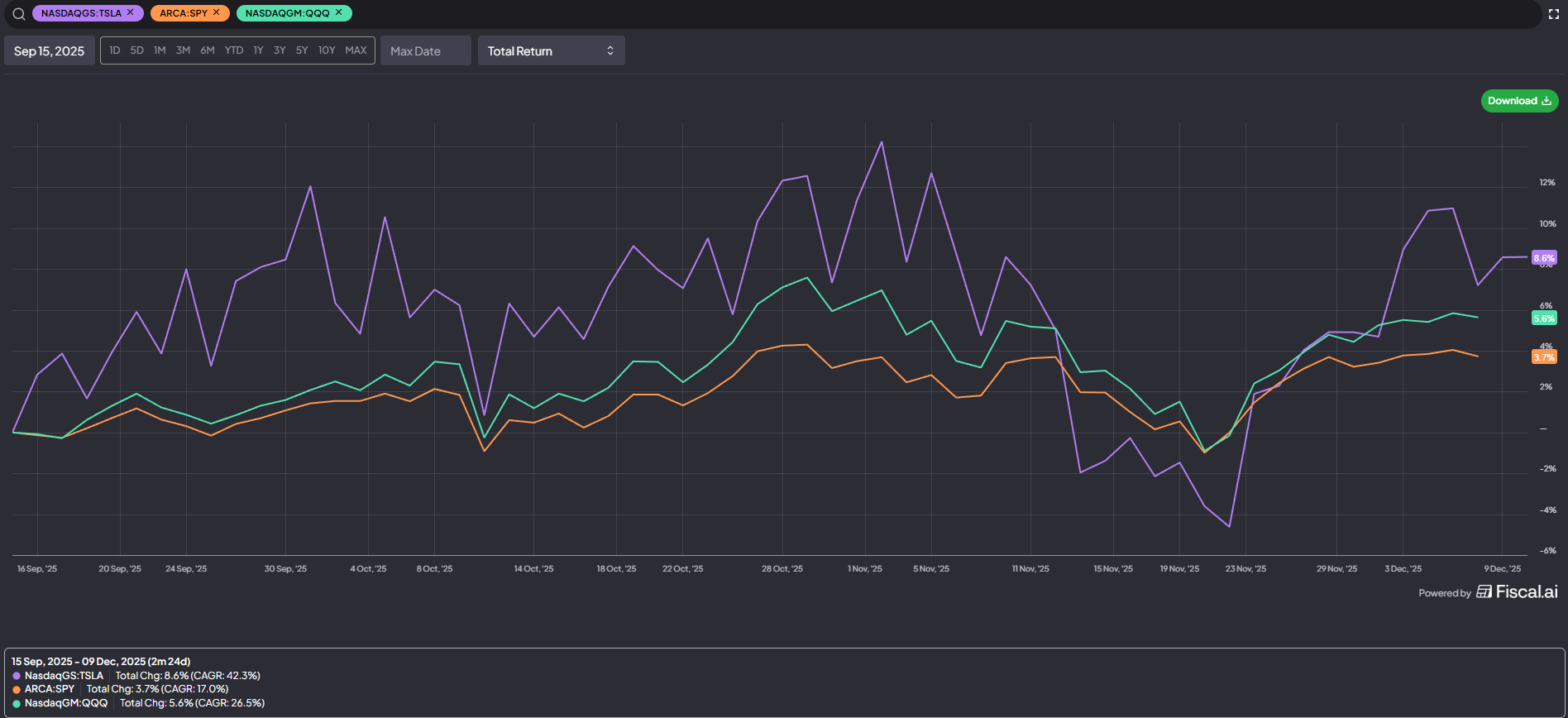1568x718 pixels.
Task: Toggle fullscreen chart view icon
Action: coord(1554,14)
